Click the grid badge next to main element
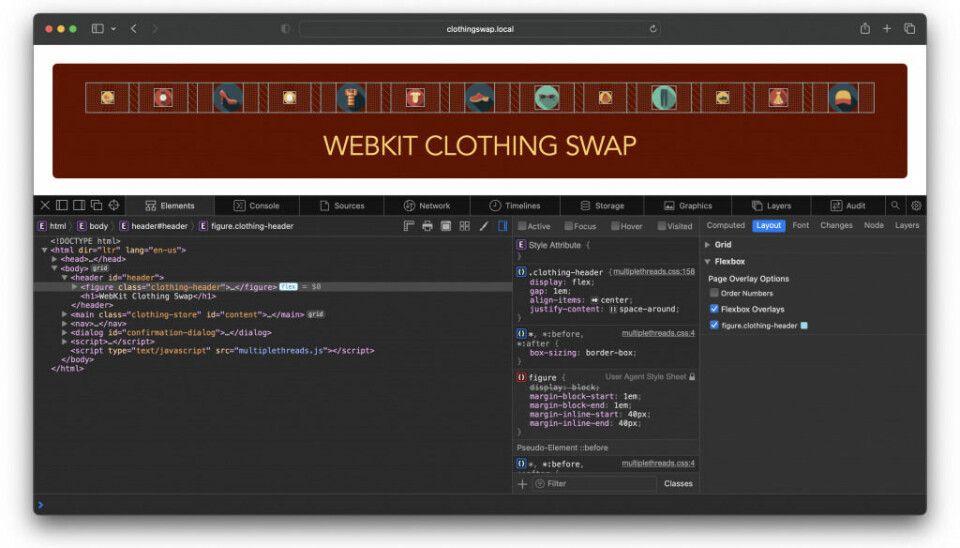Viewport: 960px width, 548px height. (316, 314)
